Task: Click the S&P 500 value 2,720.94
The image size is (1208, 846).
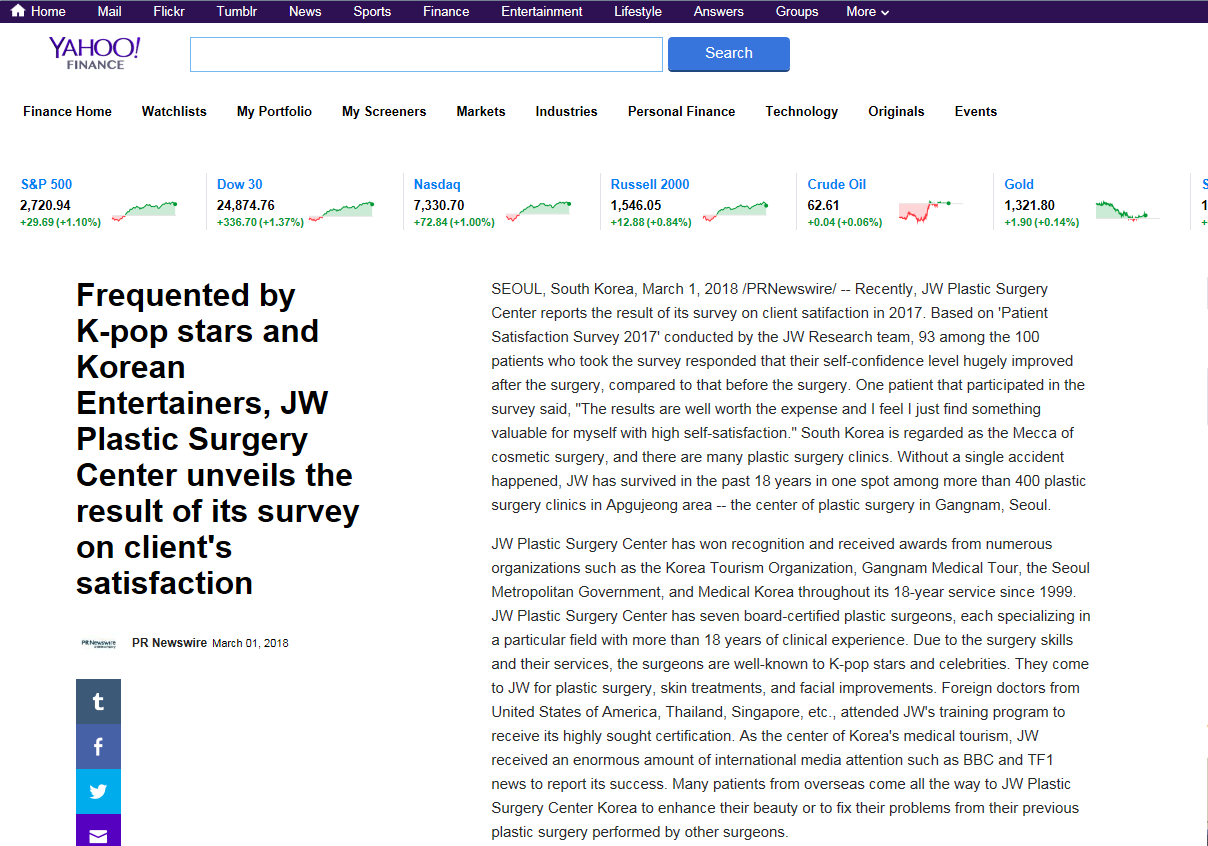Action: point(45,205)
